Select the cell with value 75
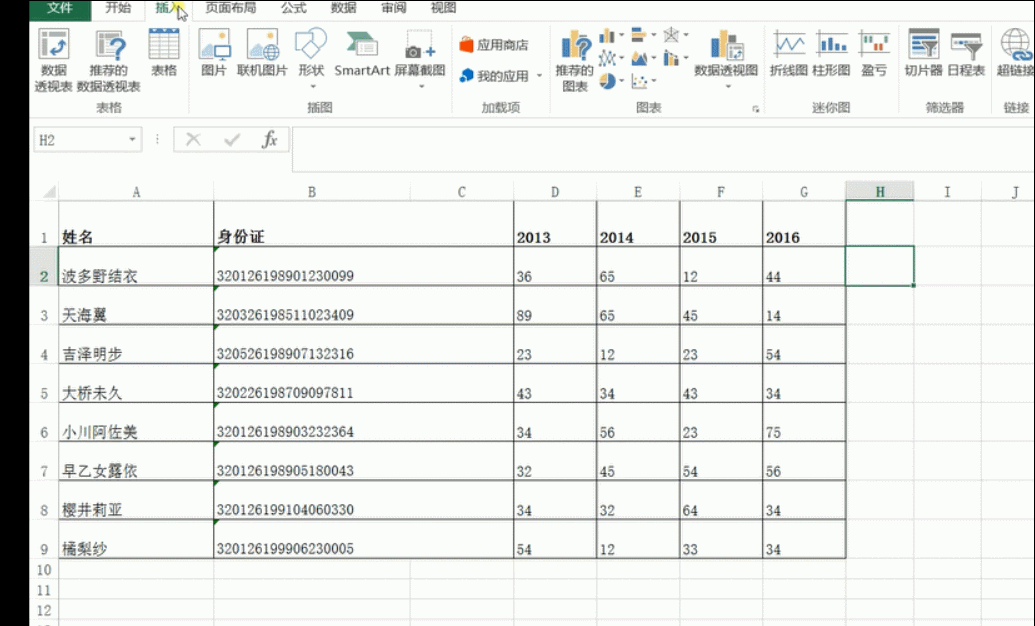Image resolution: width=1035 pixels, height=626 pixels. [804, 423]
